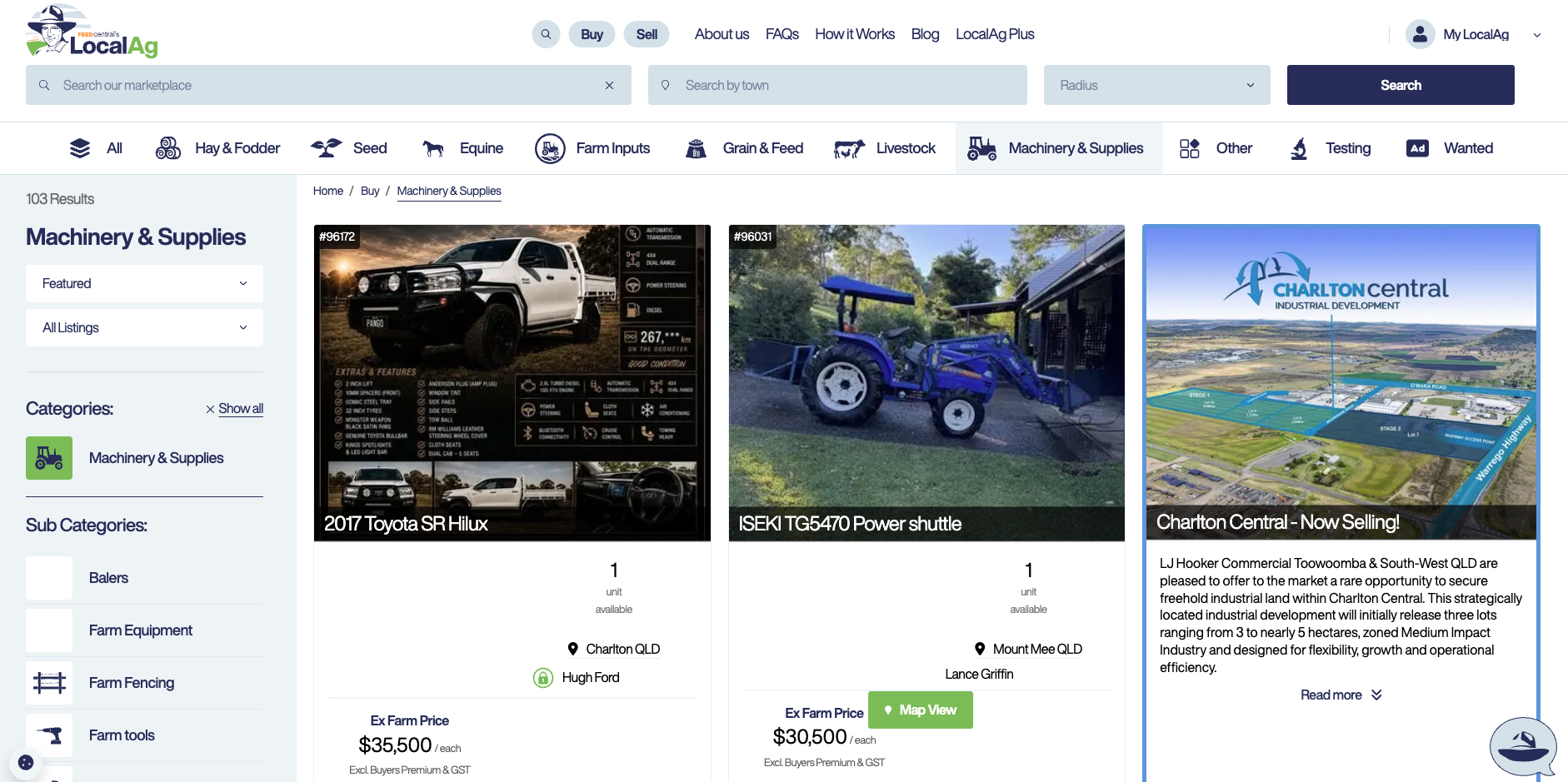
Task: Click the Mount Mee QLD location link
Action: [1037, 649]
